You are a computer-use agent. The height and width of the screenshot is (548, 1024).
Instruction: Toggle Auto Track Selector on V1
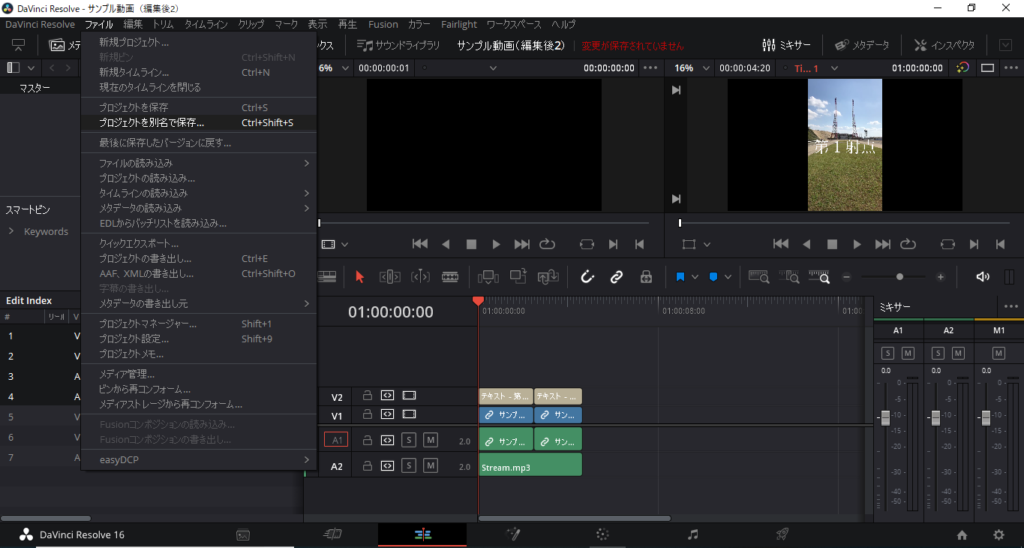[x=387, y=415]
